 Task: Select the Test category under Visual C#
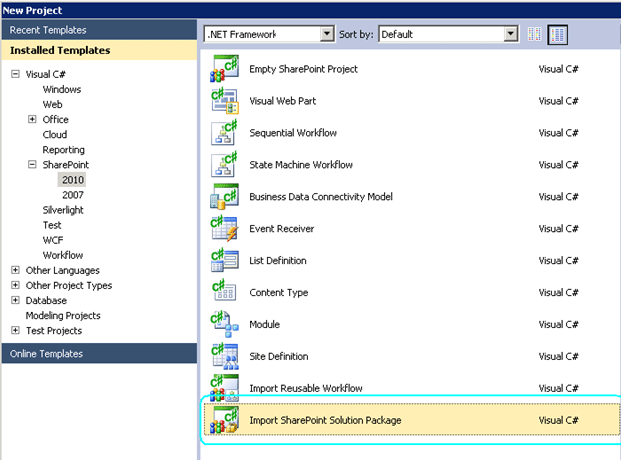(52, 225)
